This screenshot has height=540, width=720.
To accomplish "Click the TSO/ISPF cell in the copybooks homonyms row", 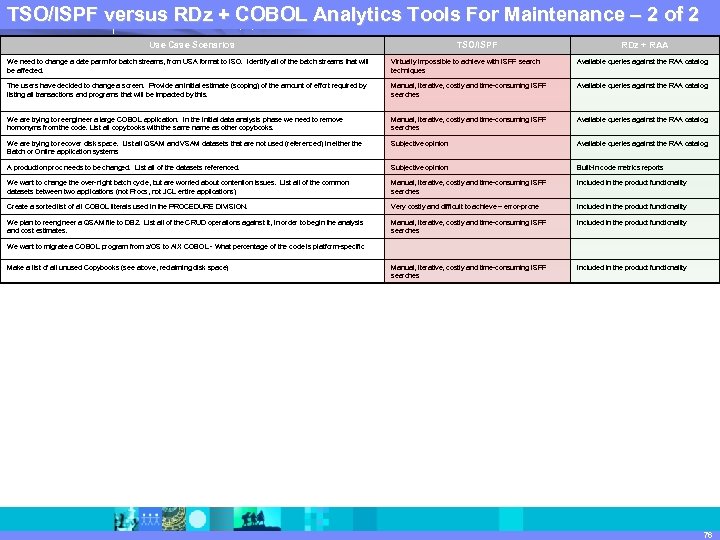I will (477, 124).
